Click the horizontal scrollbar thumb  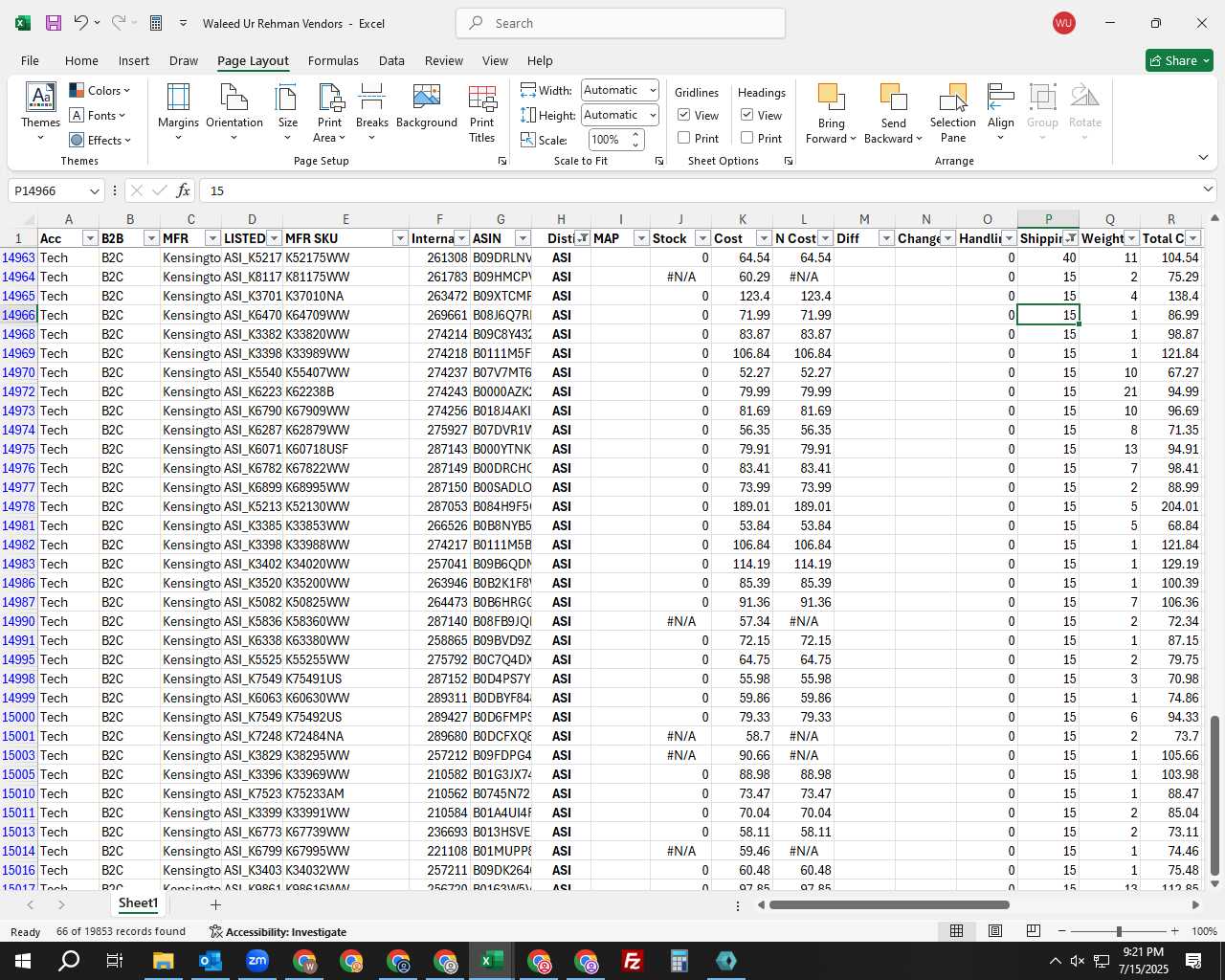(x=889, y=904)
